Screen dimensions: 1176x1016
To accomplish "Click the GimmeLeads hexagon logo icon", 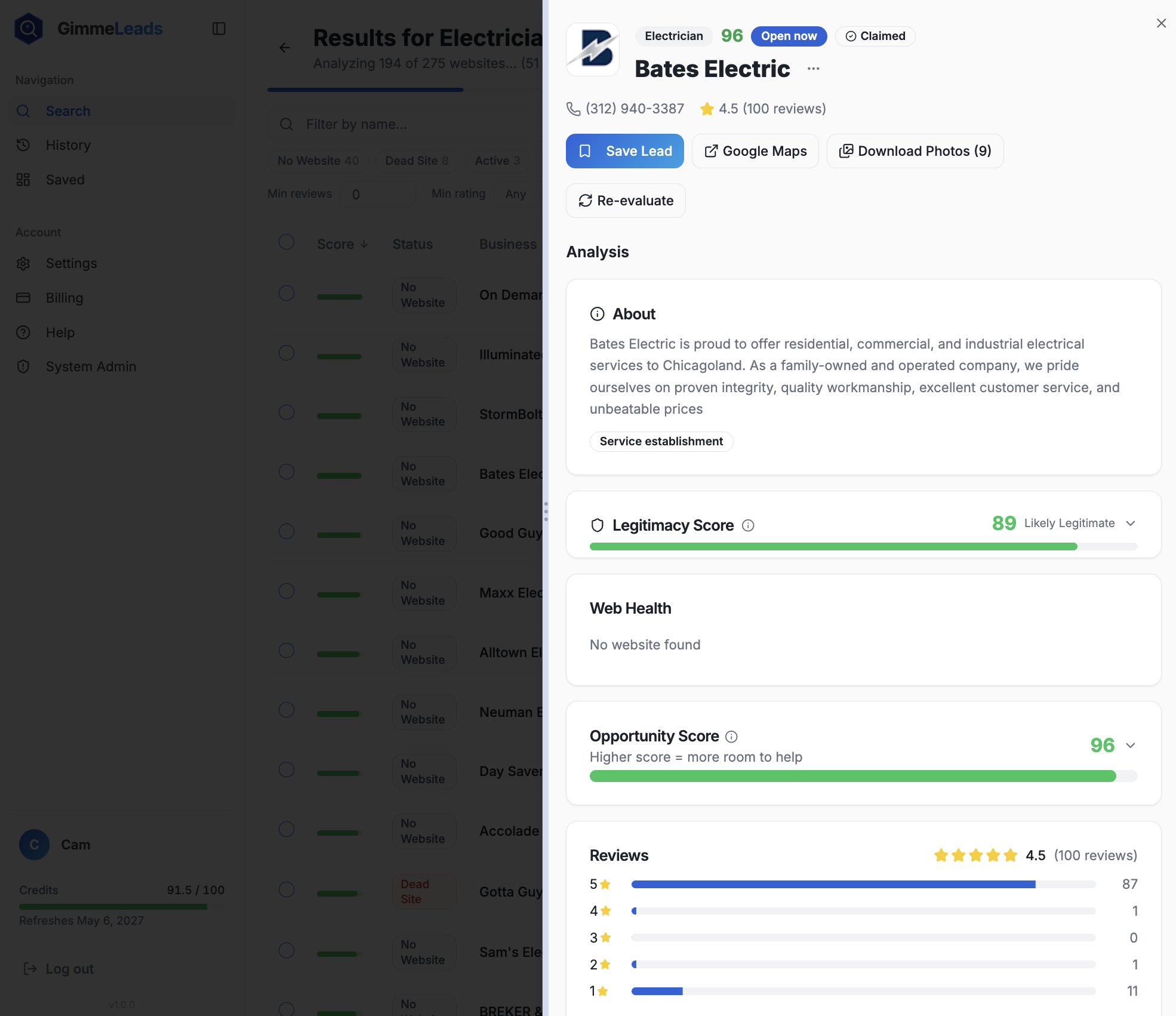I will 29,28.
